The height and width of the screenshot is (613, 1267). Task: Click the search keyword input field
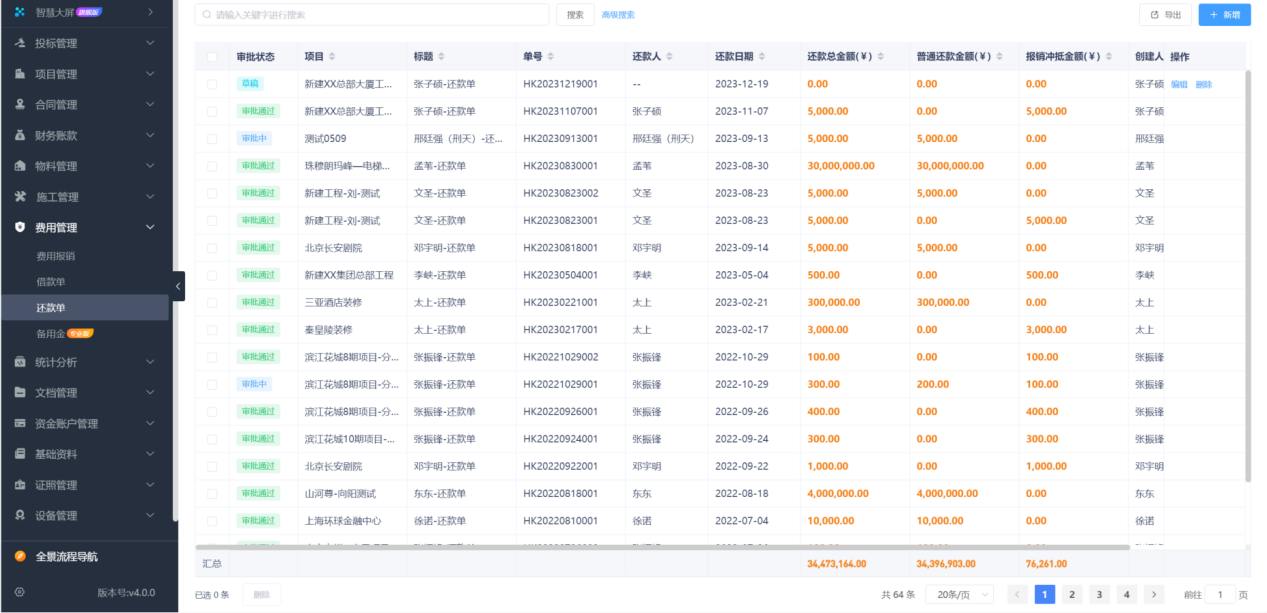coord(370,15)
